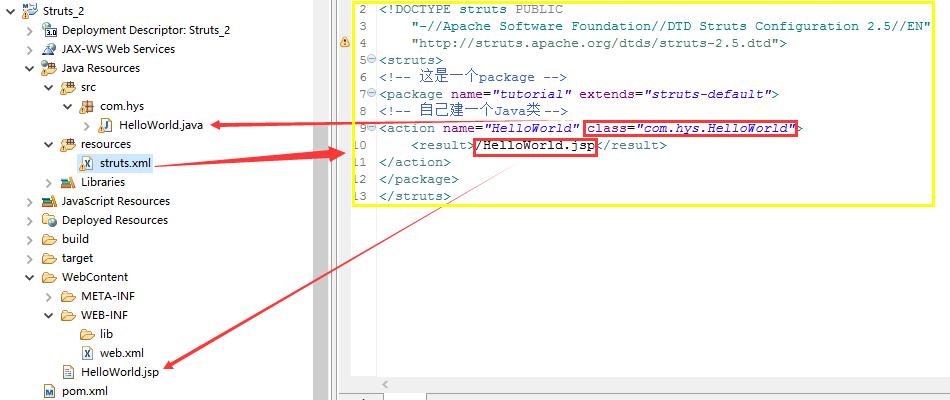Click the struts-2.5.dtd URL text

click(596, 43)
